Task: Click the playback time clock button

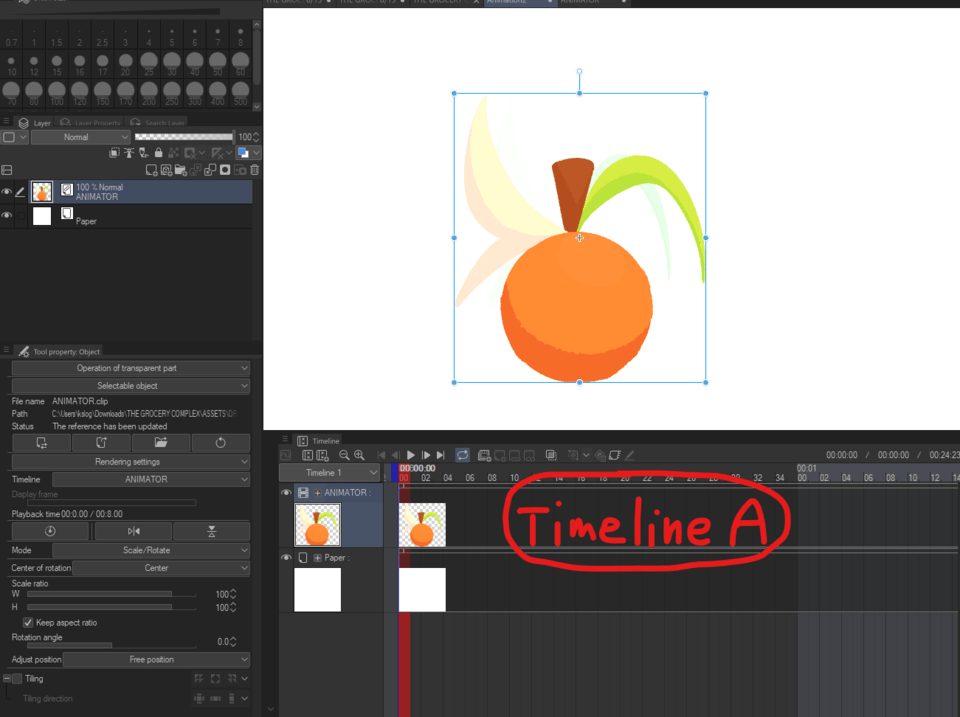Action: (x=50, y=531)
